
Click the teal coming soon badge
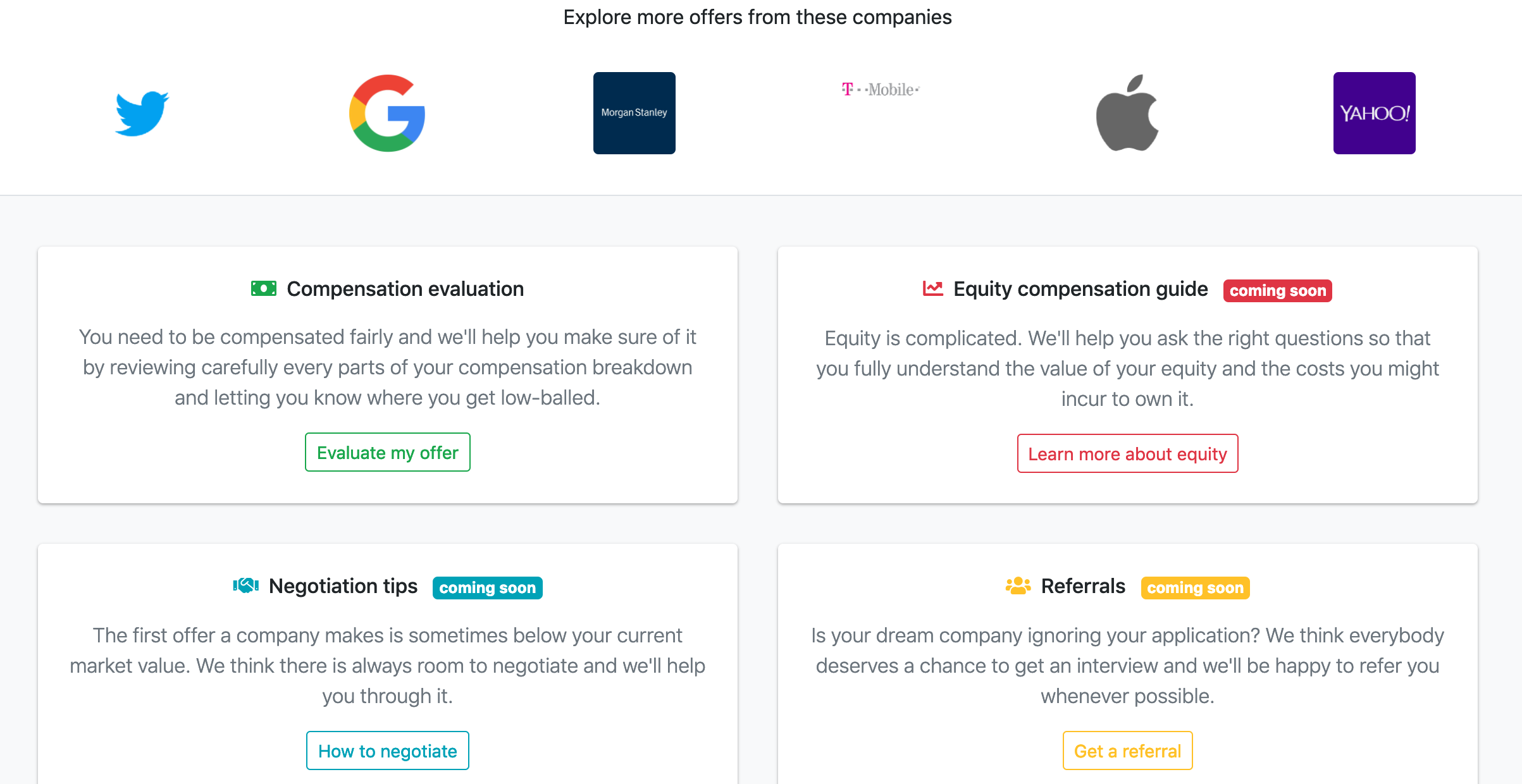click(x=487, y=588)
